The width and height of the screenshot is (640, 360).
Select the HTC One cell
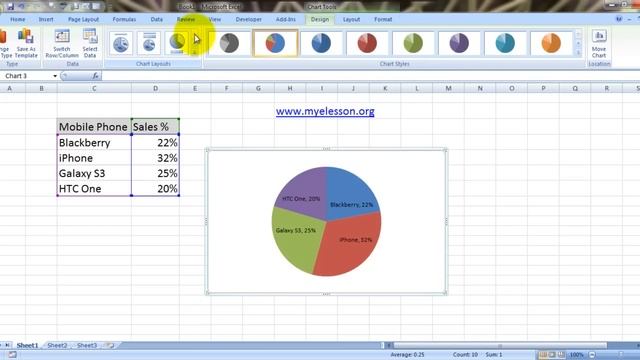tap(94, 189)
